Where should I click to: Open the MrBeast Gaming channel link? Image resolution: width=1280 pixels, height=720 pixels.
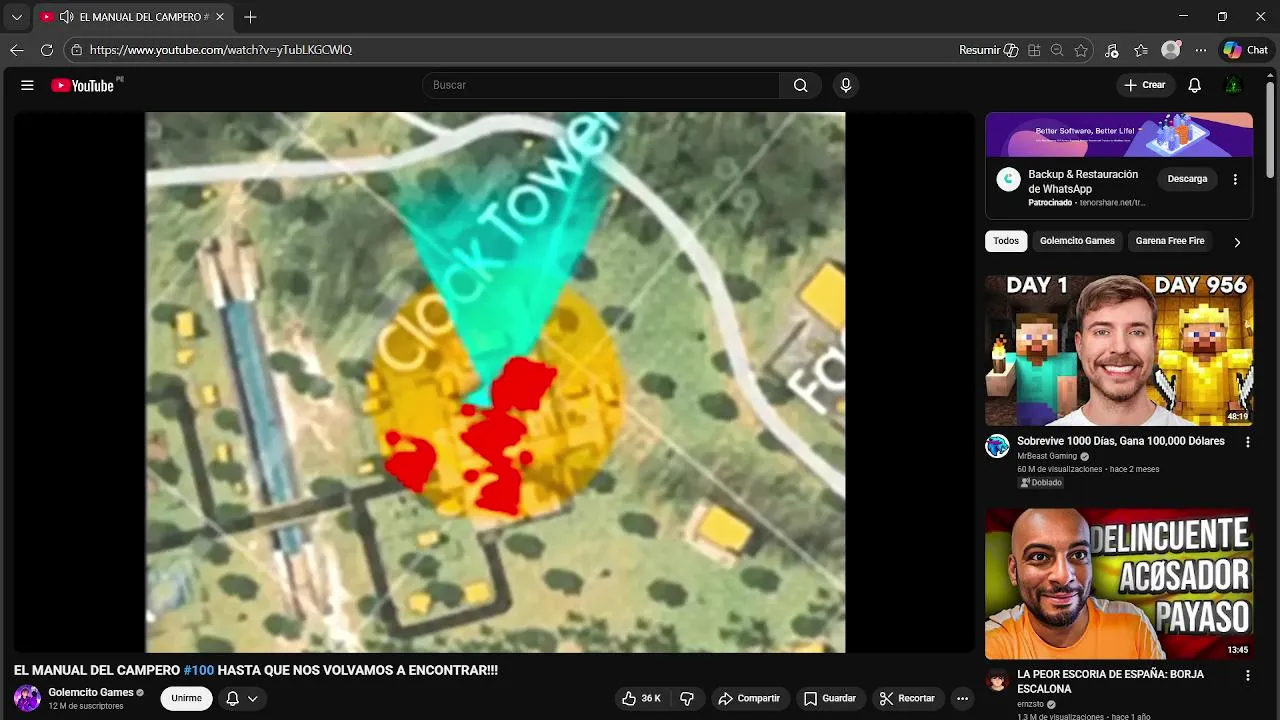[1047, 456]
